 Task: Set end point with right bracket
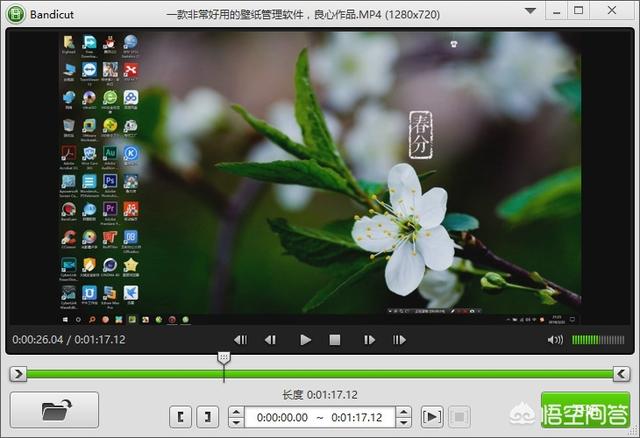click(208, 417)
